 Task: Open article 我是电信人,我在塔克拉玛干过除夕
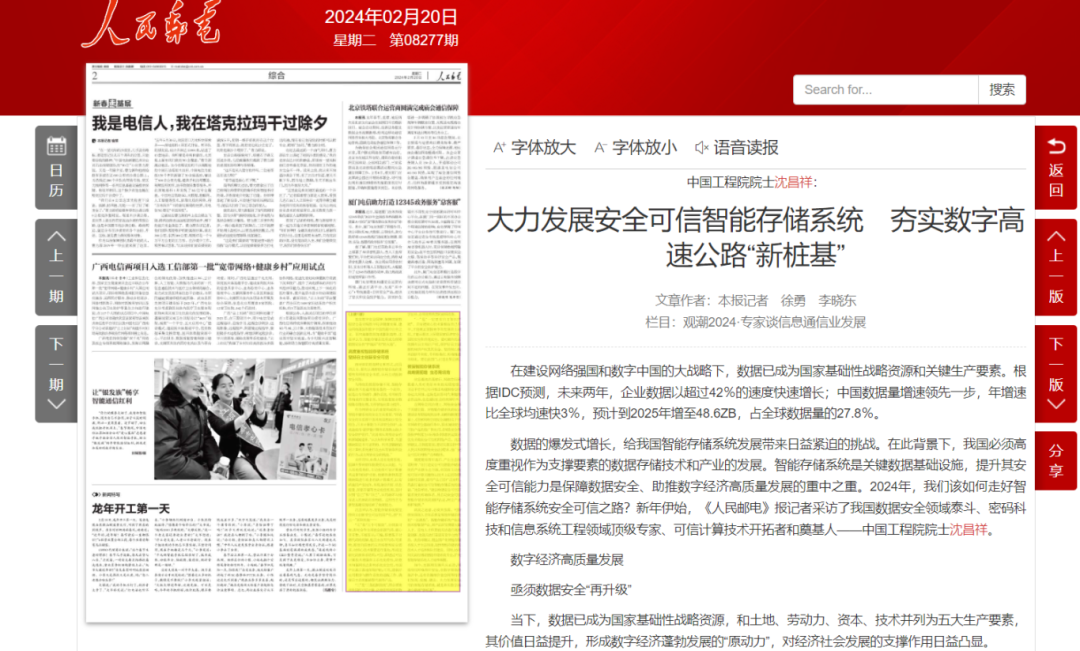(210, 122)
